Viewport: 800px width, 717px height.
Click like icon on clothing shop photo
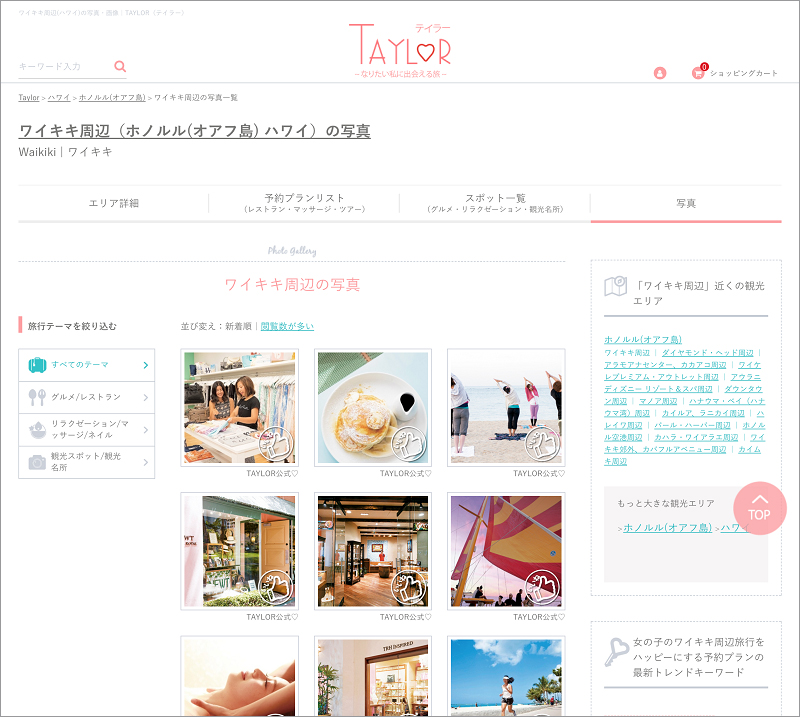pos(277,443)
